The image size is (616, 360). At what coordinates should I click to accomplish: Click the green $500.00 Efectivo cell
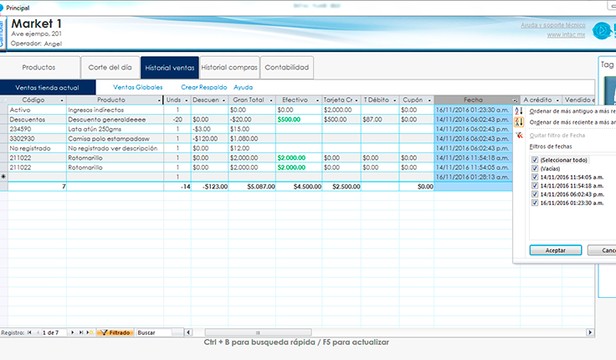pyautogui.click(x=299, y=119)
